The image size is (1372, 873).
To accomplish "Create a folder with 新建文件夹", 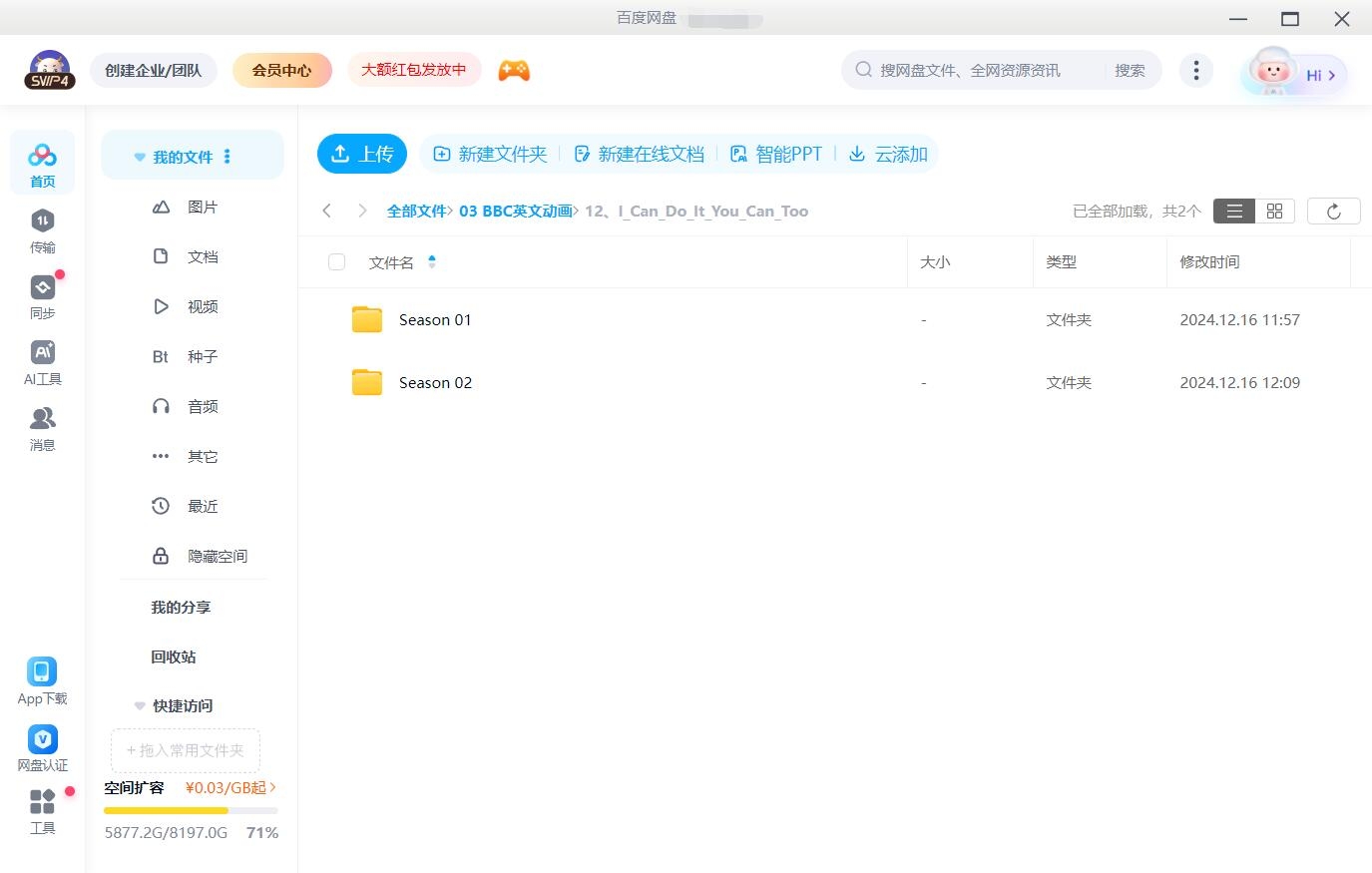I will tap(488, 154).
